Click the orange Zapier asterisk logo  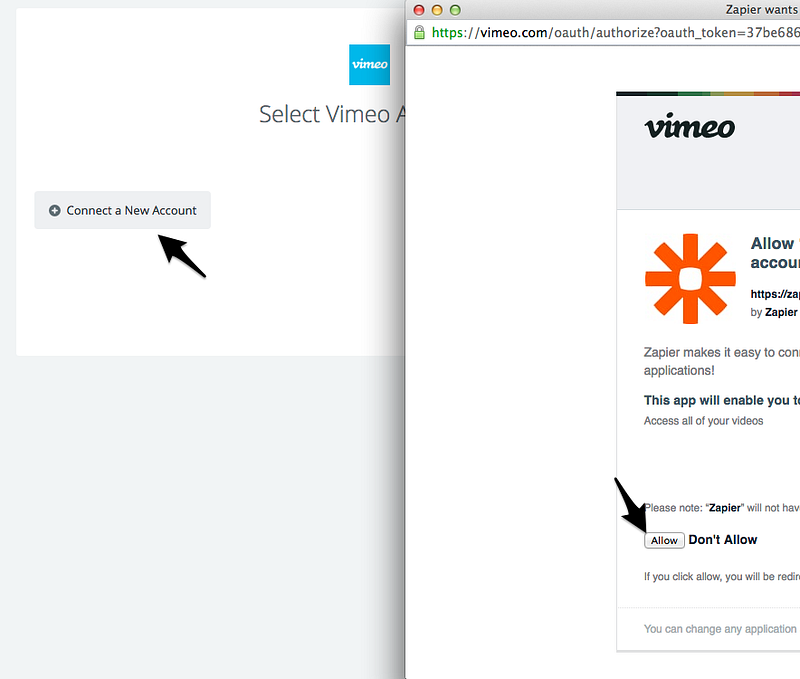(x=690, y=279)
